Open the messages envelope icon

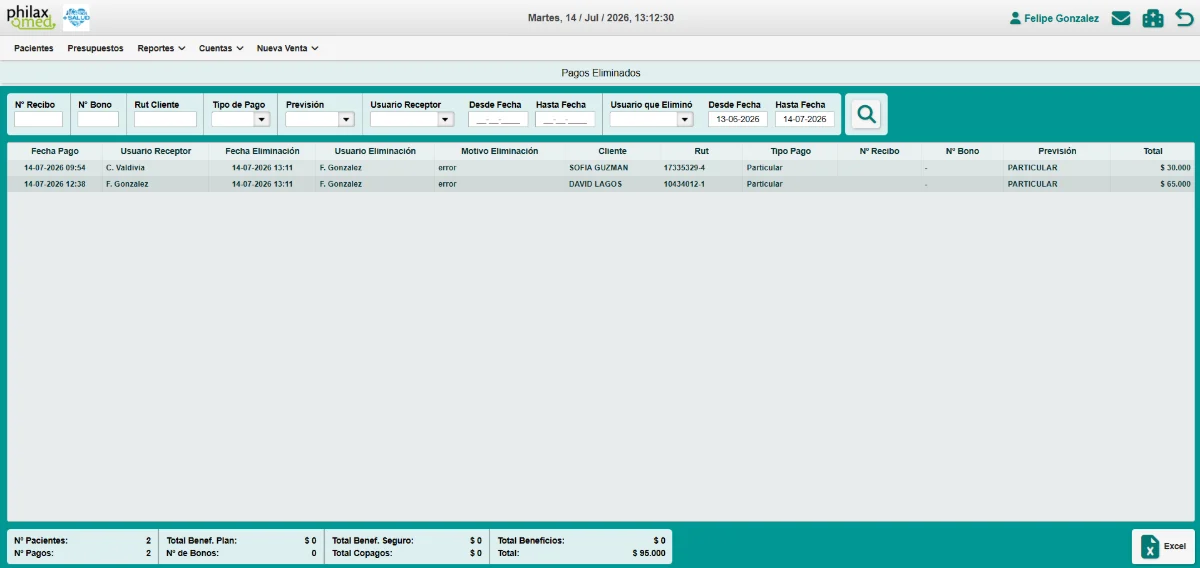(1121, 18)
